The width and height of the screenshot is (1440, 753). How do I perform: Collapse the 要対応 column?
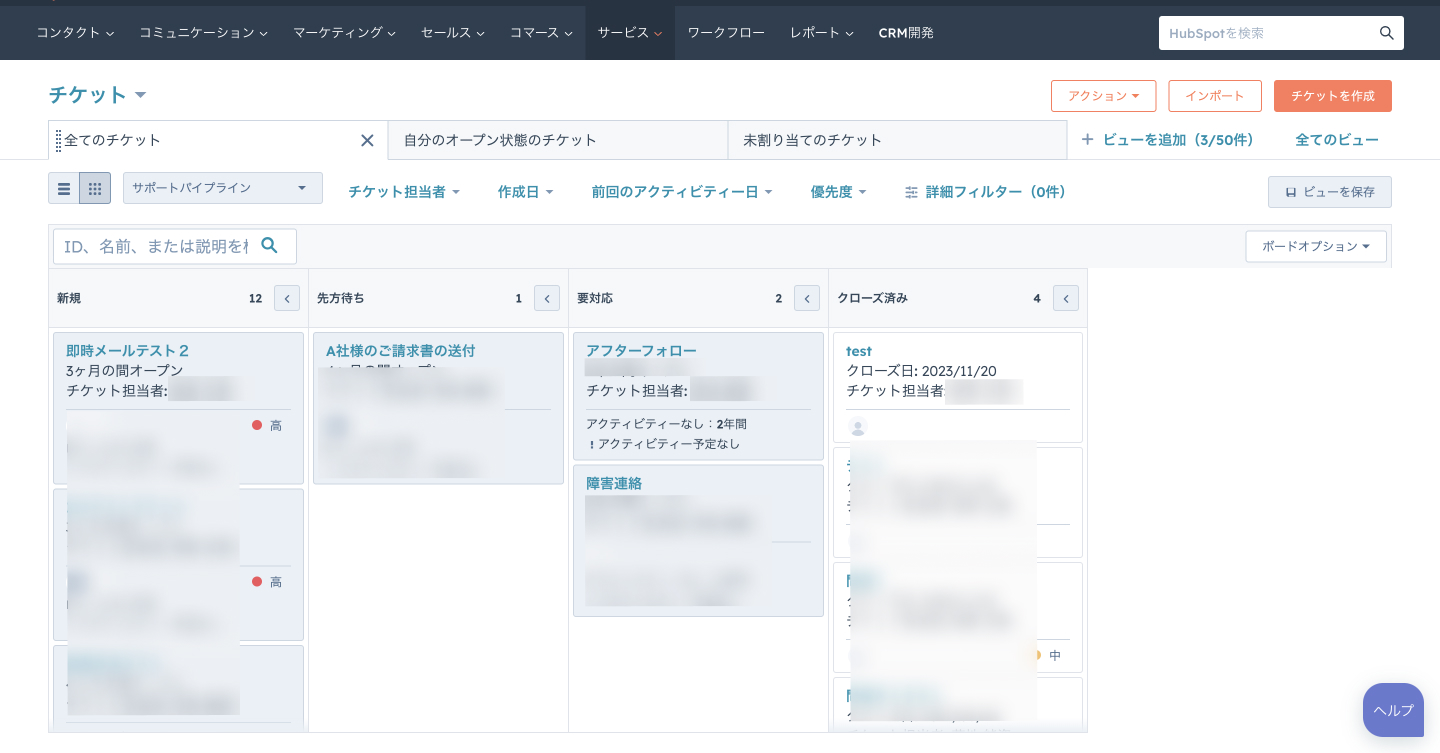click(807, 298)
